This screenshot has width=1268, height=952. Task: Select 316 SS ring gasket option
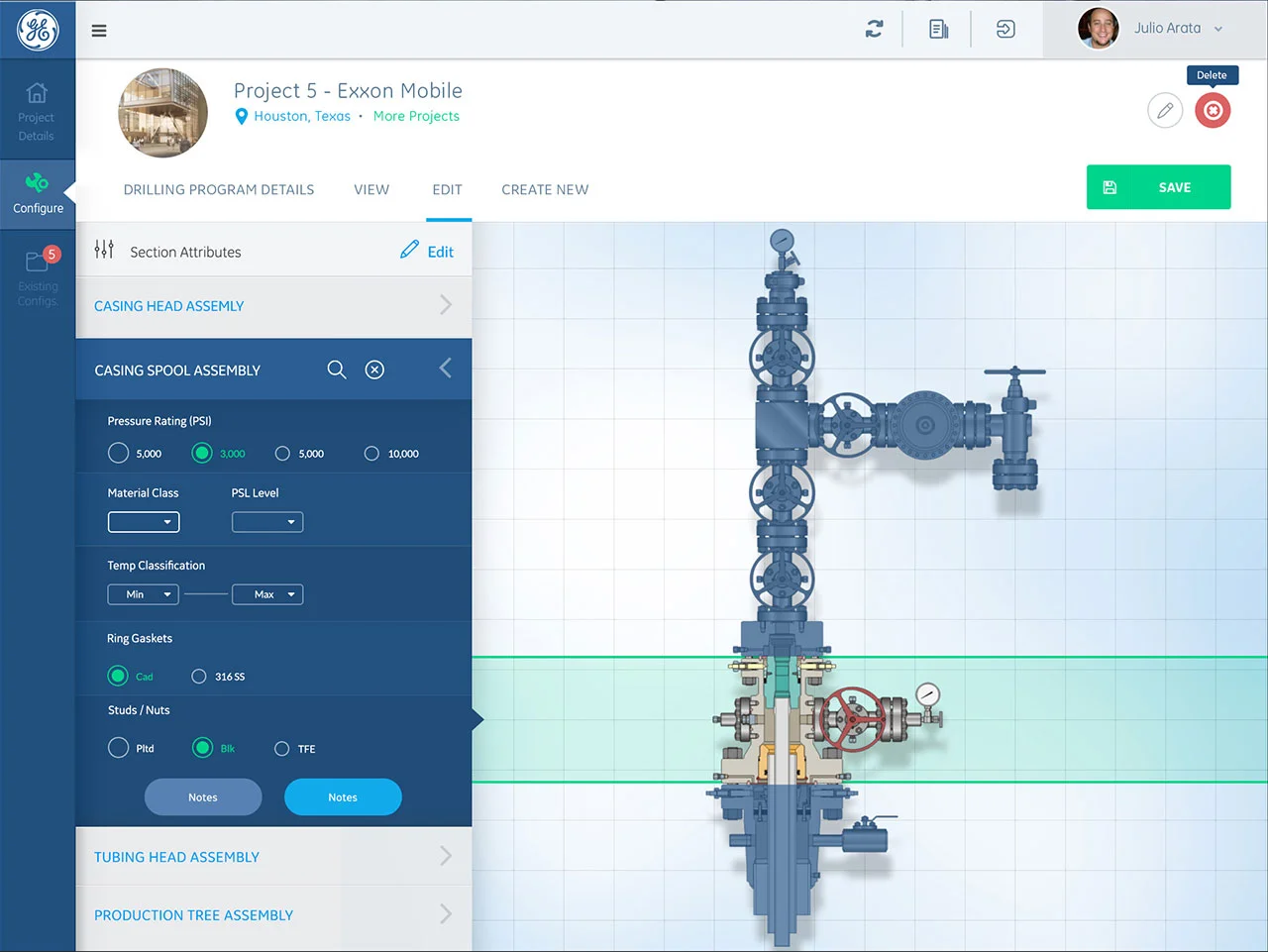199,677
